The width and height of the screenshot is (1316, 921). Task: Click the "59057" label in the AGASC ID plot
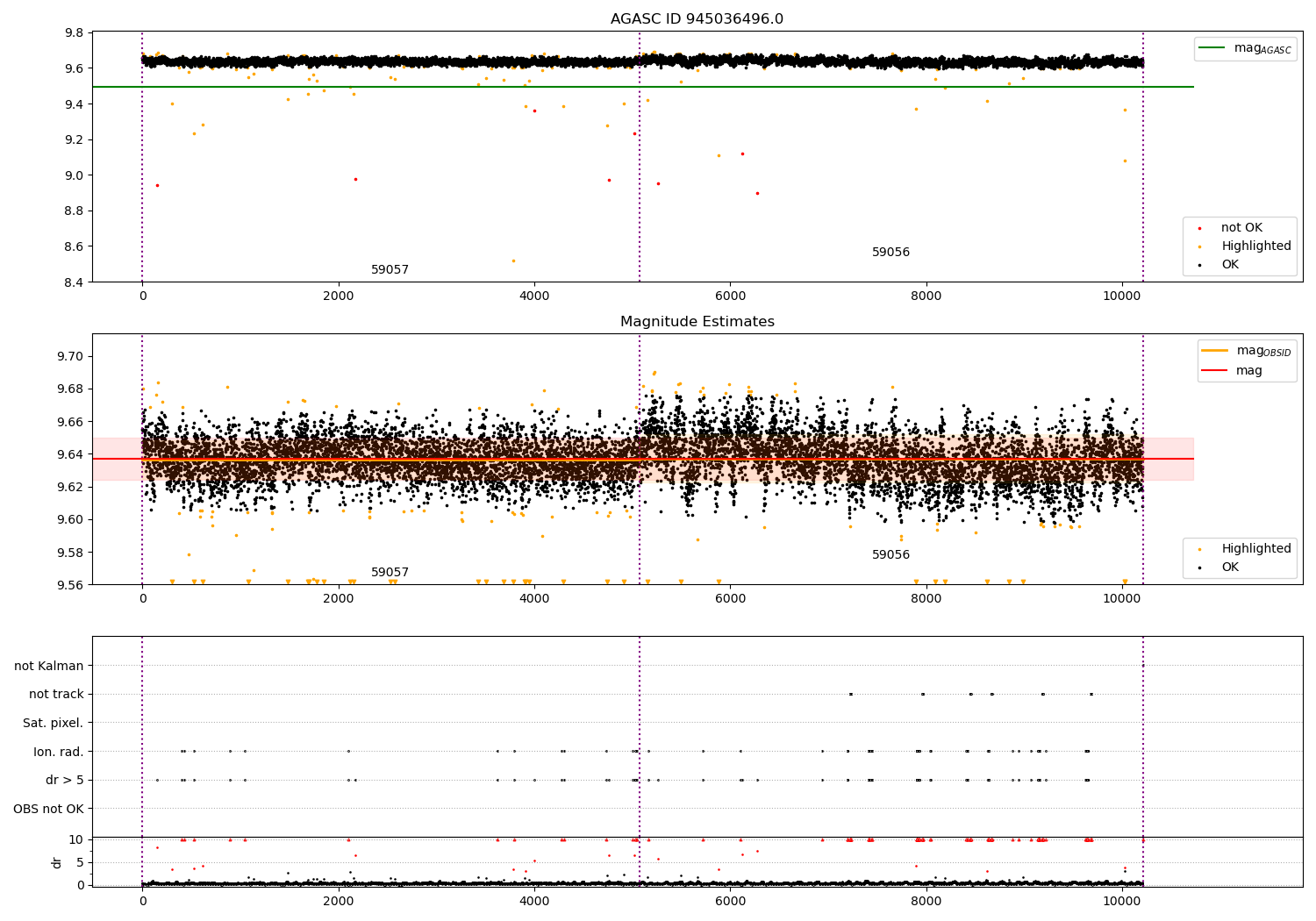pos(390,270)
